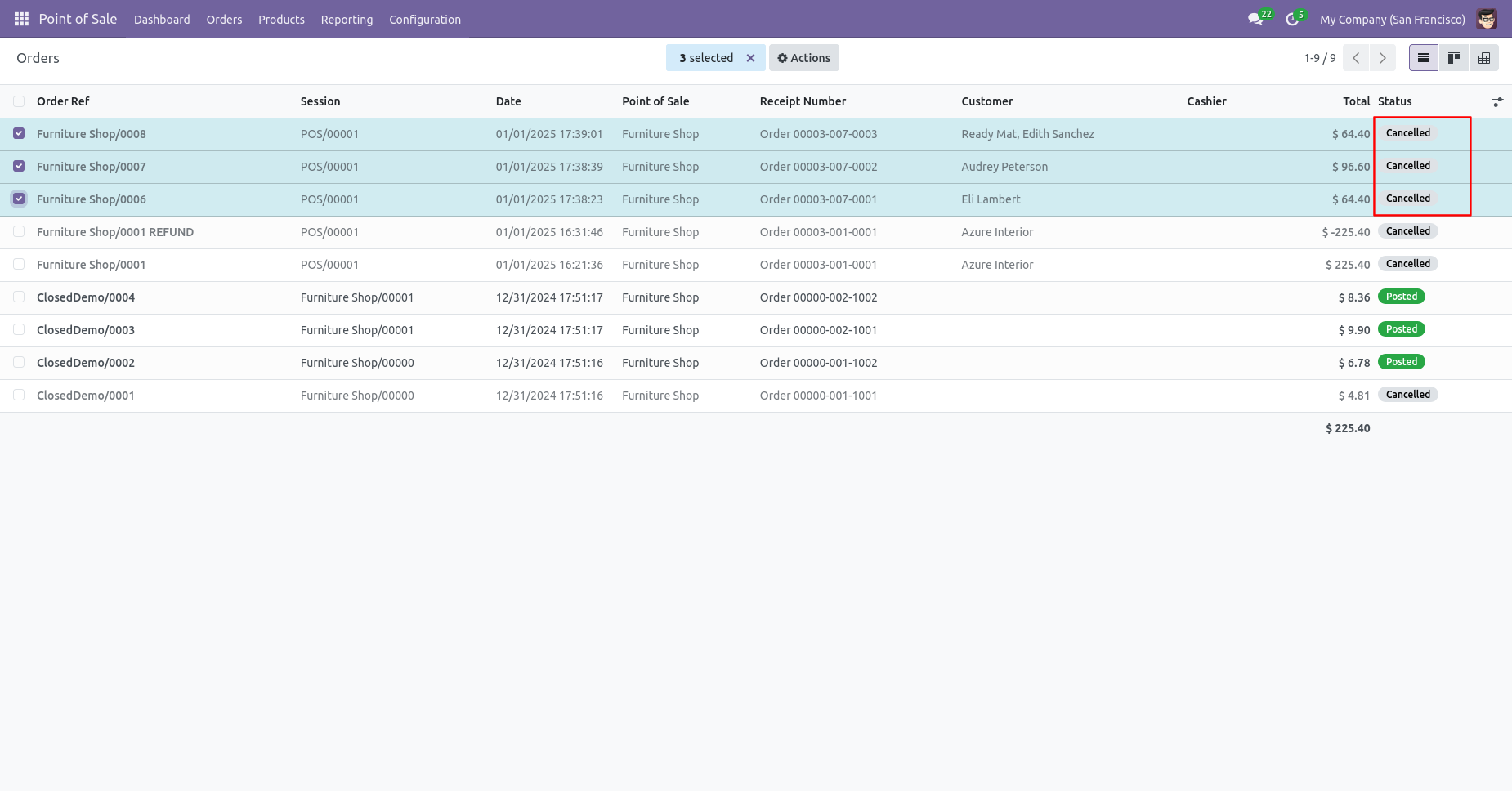Click the Cancelled badge of ClosedDemo/0001
Image resolution: width=1512 pixels, height=791 pixels.
pos(1408,395)
